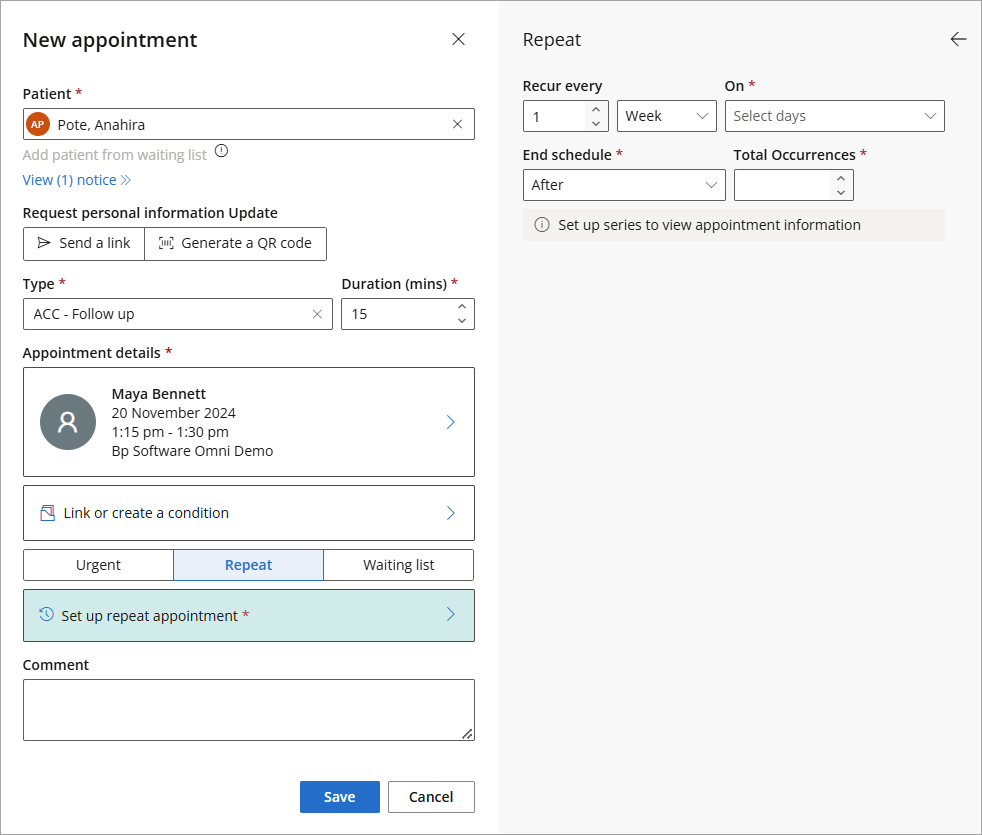982x835 pixels.
Task: Click the waiting list info icon
Action: pyautogui.click(x=221, y=151)
